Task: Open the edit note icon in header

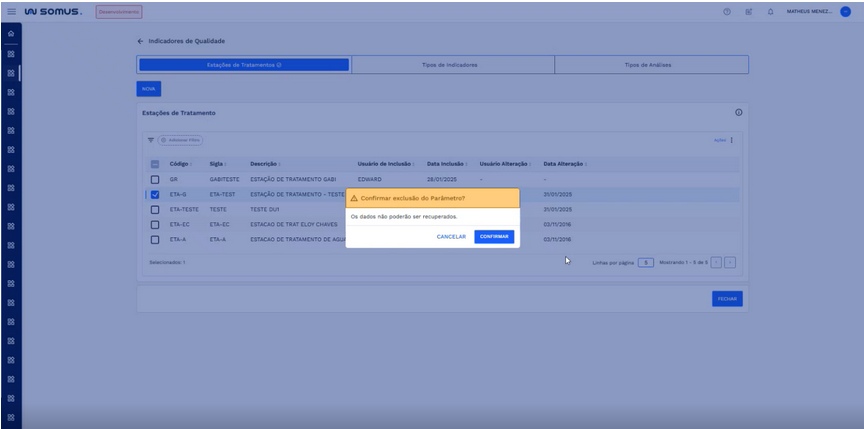Action: click(749, 11)
